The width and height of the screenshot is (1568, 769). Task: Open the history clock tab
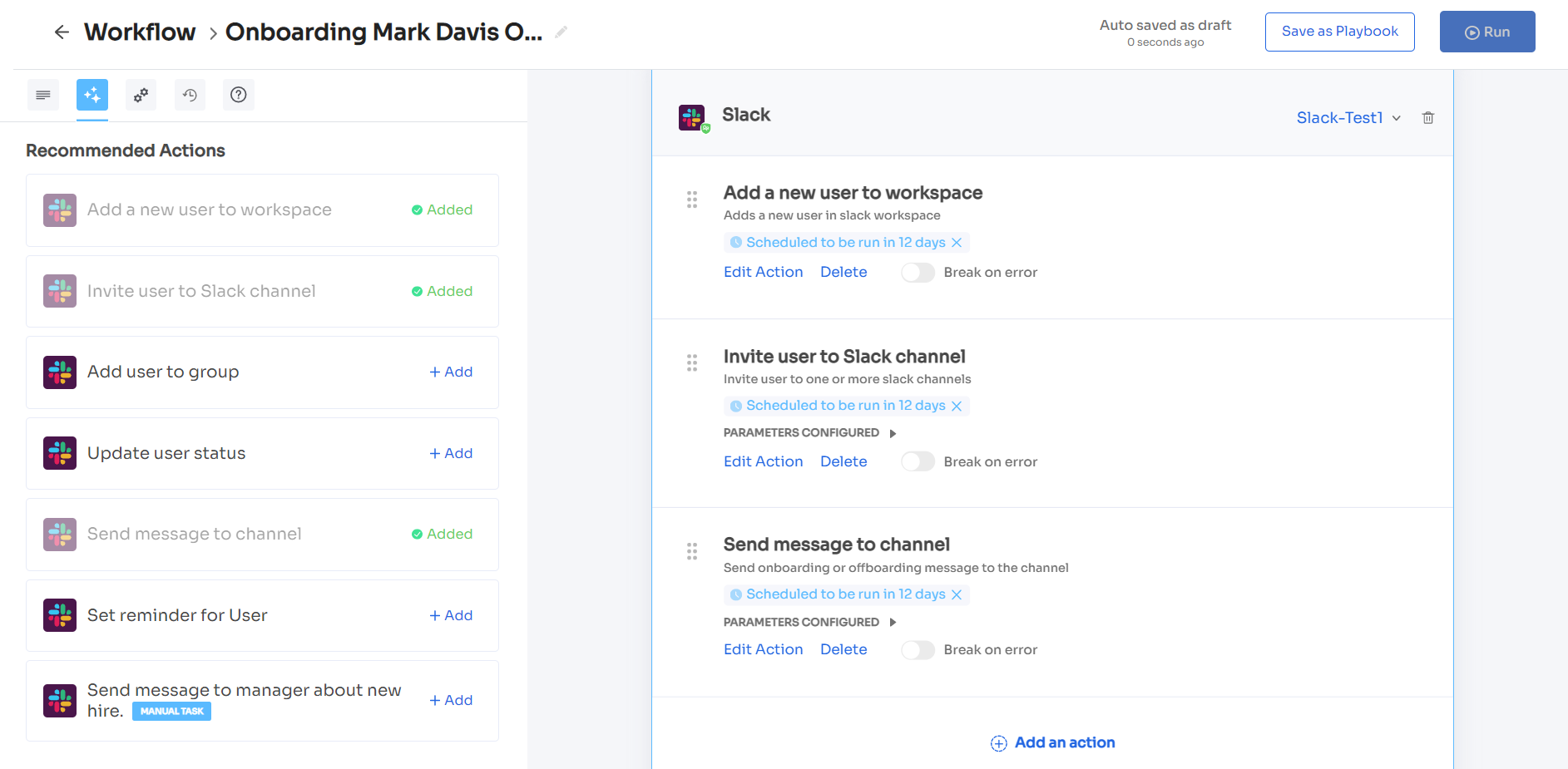coord(190,95)
